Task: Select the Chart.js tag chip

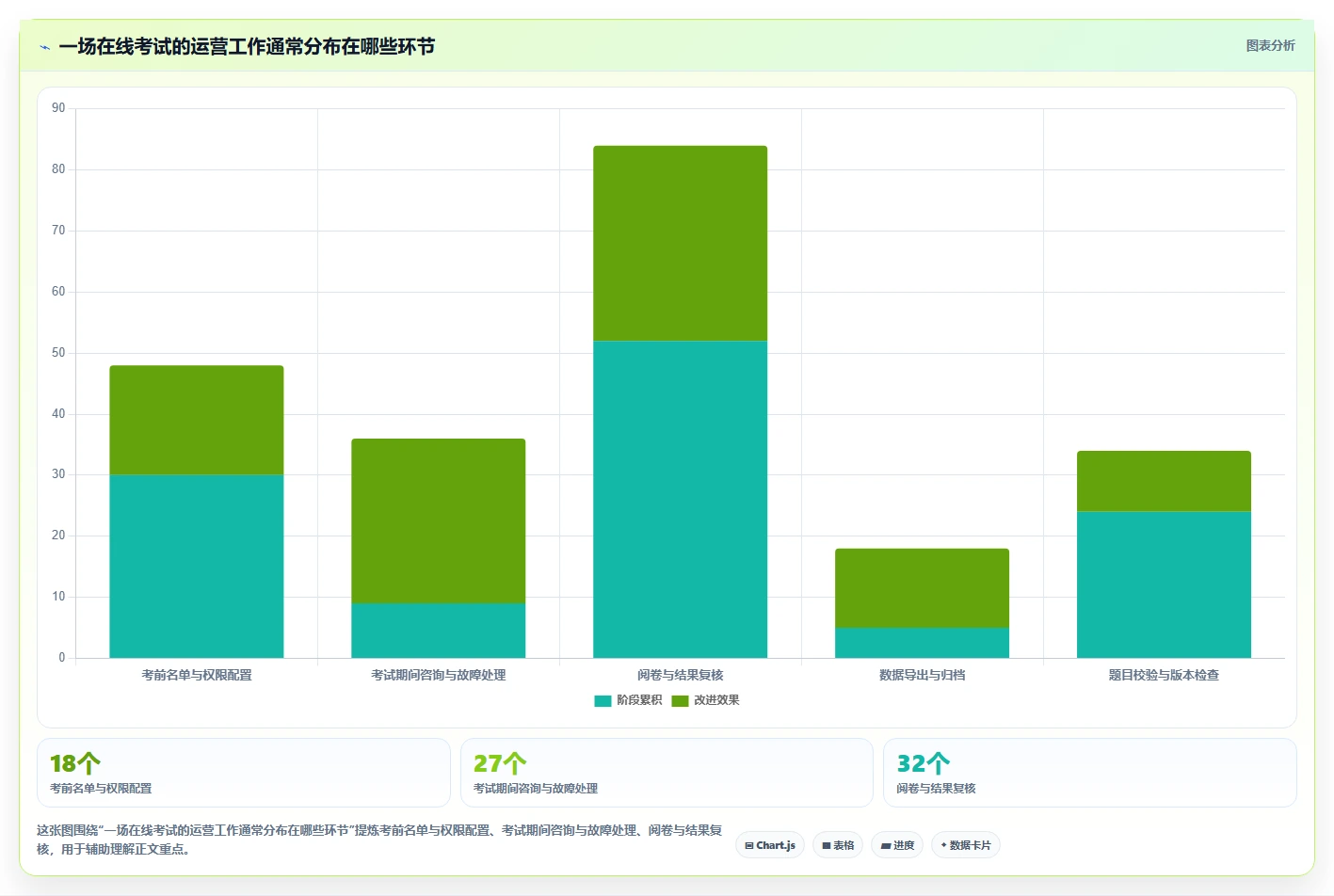Action: pos(770,845)
